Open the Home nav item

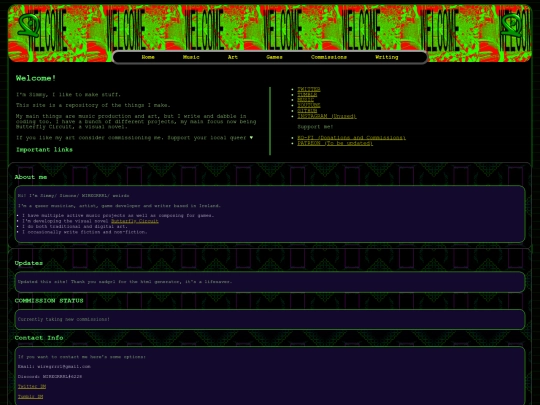click(x=148, y=57)
